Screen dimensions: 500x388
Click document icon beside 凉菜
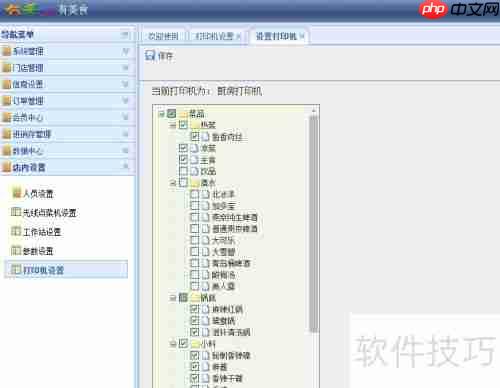tap(194, 148)
